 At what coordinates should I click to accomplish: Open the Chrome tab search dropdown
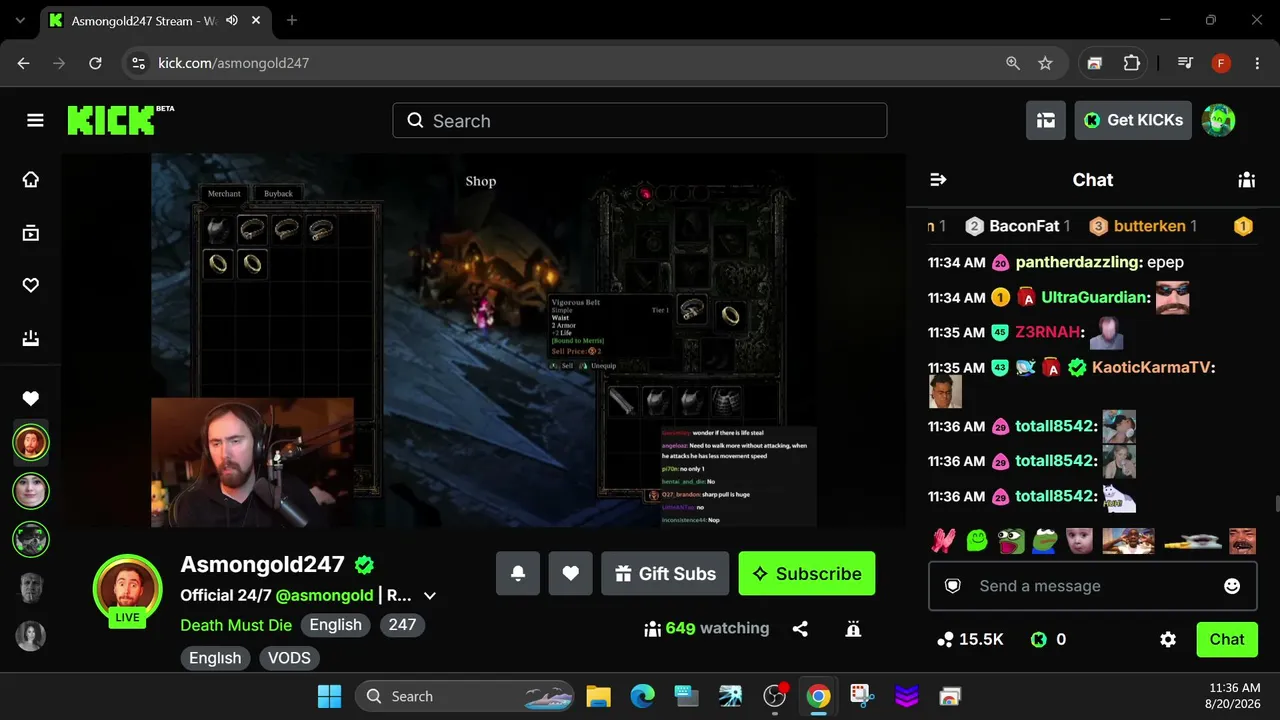(20, 20)
